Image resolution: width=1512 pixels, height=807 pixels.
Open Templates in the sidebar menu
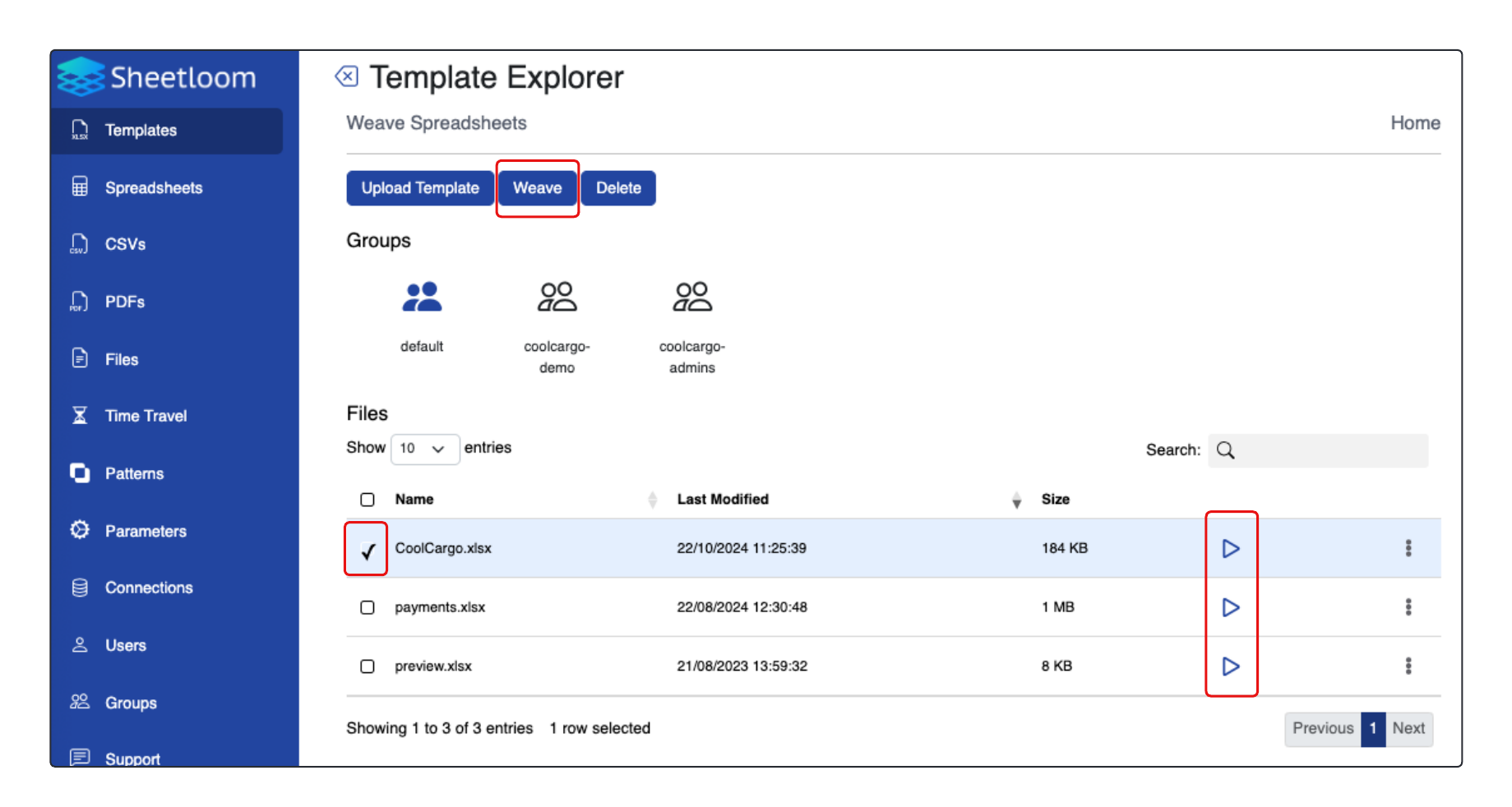point(167,131)
